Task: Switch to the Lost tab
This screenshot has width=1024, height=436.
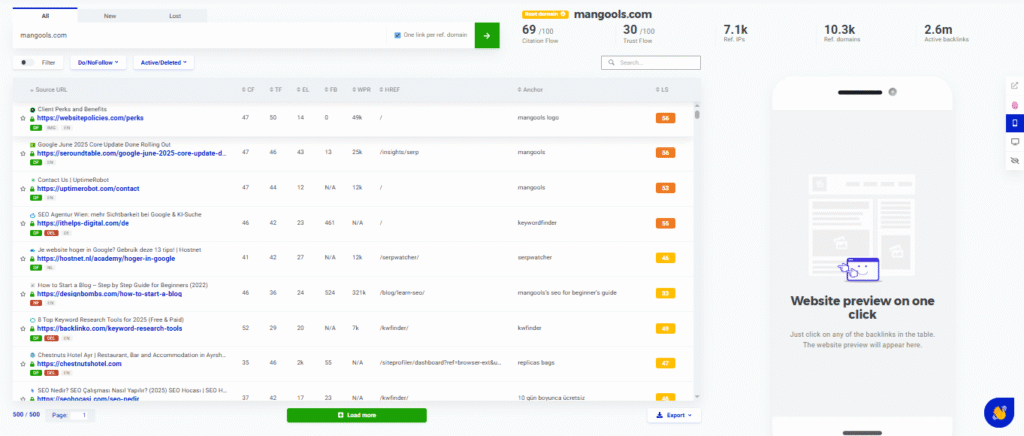Action: [x=175, y=16]
